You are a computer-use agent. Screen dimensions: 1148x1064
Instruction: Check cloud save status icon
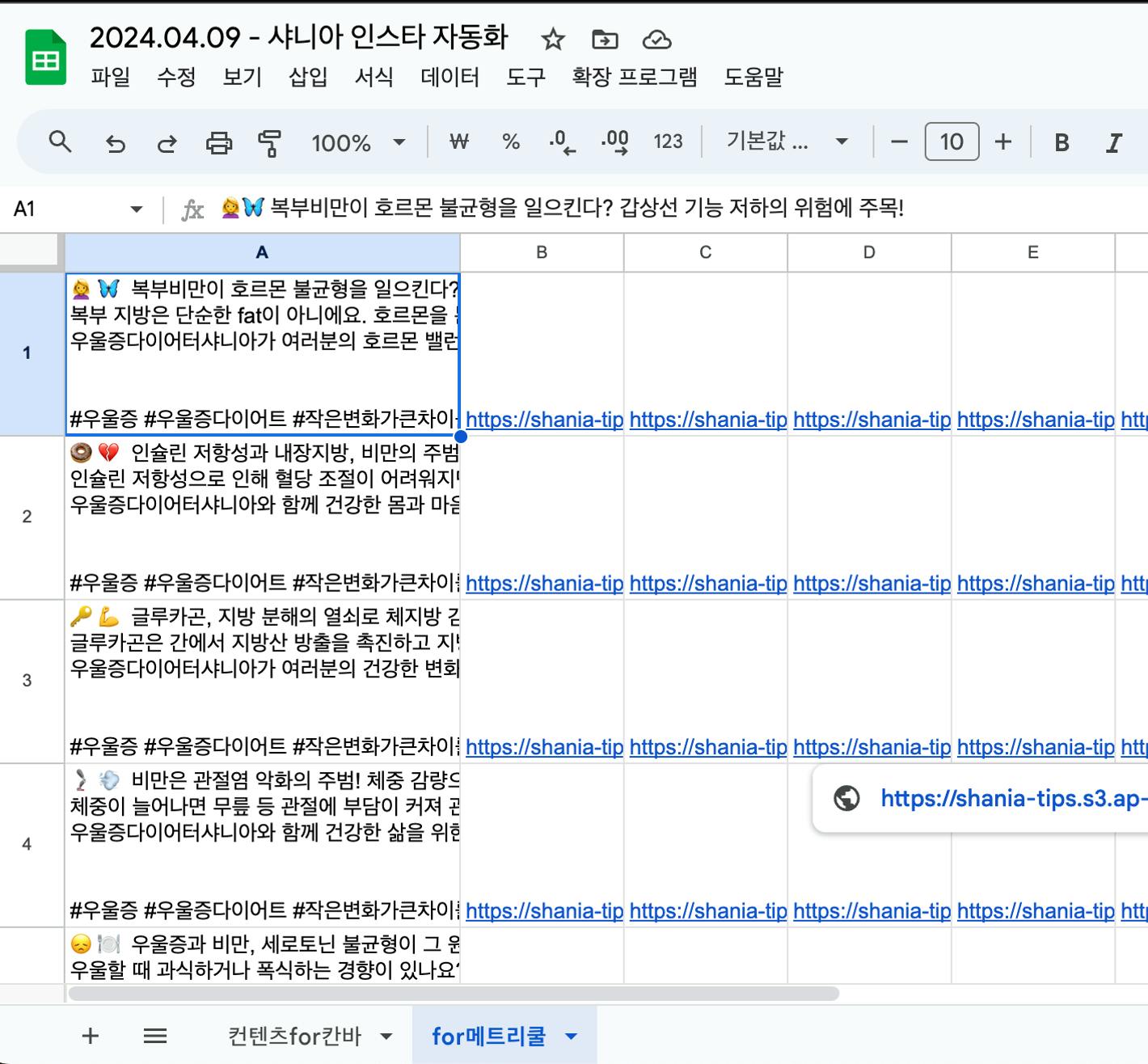[656, 39]
